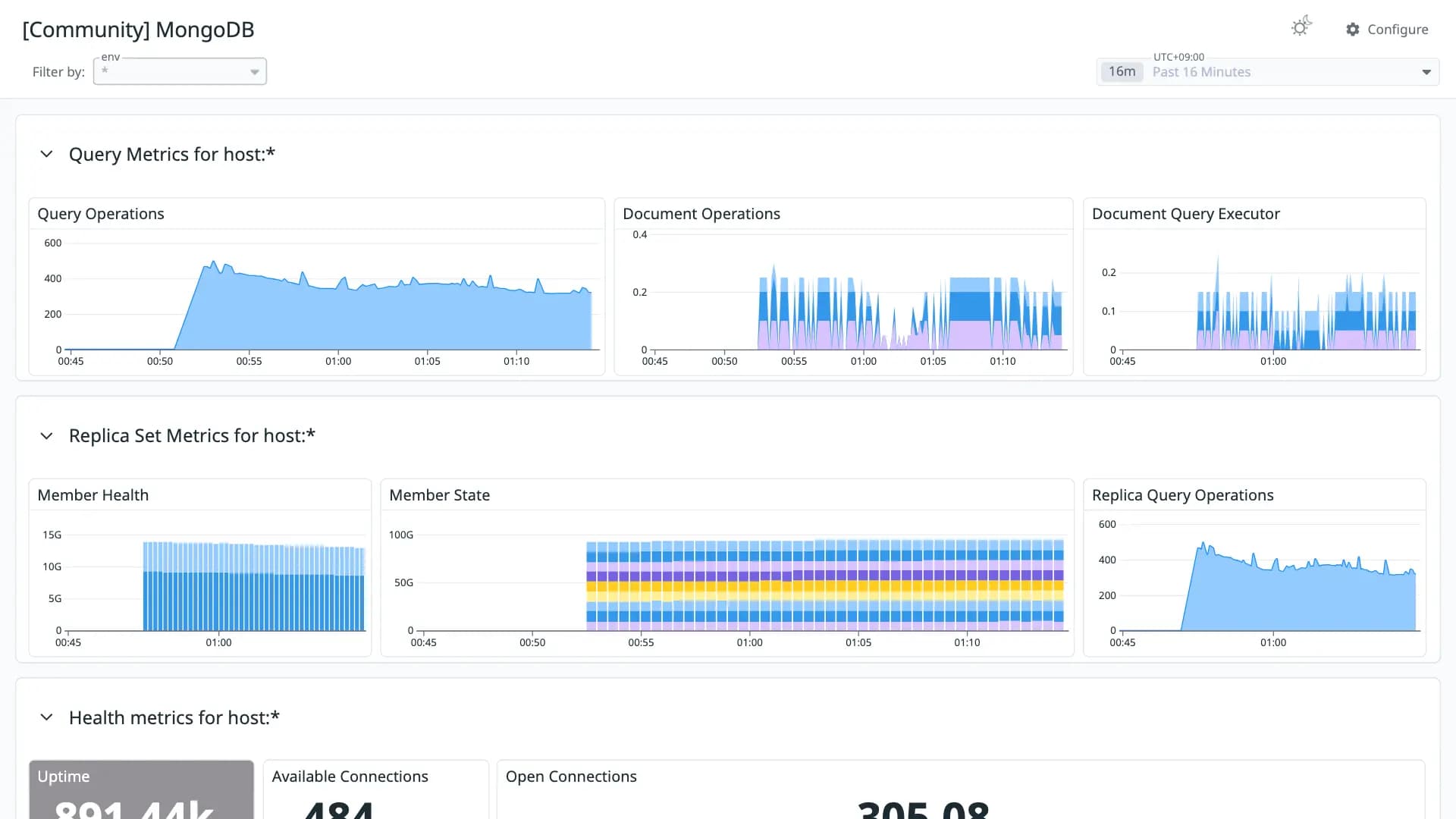Viewport: 1456px width, 819px height.
Task: Open the Configure dashboard settings
Action: click(x=1387, y=29)
